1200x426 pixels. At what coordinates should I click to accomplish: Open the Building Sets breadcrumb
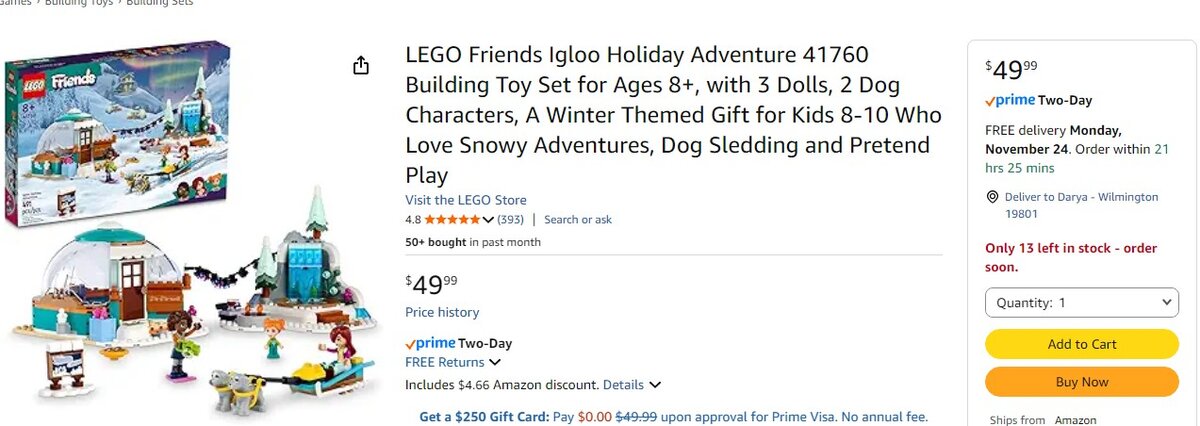tap(160, 3)
